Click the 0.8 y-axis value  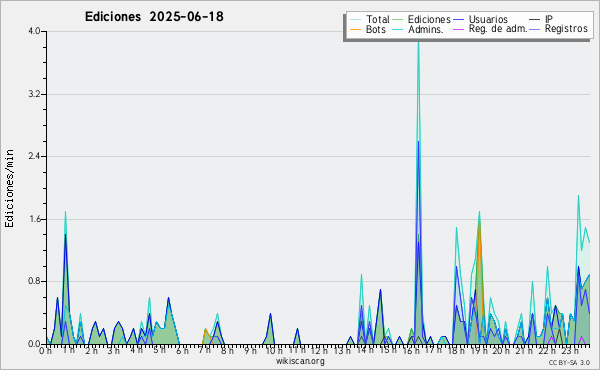click(x=34, y=282)
